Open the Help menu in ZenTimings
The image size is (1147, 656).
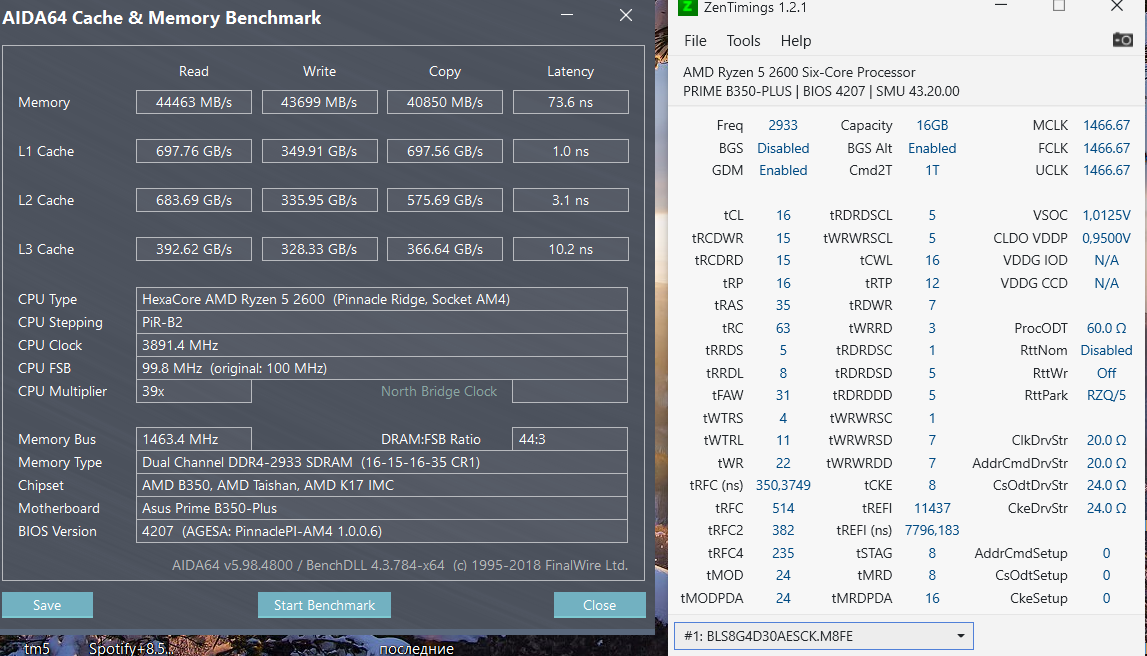point(796,41)
